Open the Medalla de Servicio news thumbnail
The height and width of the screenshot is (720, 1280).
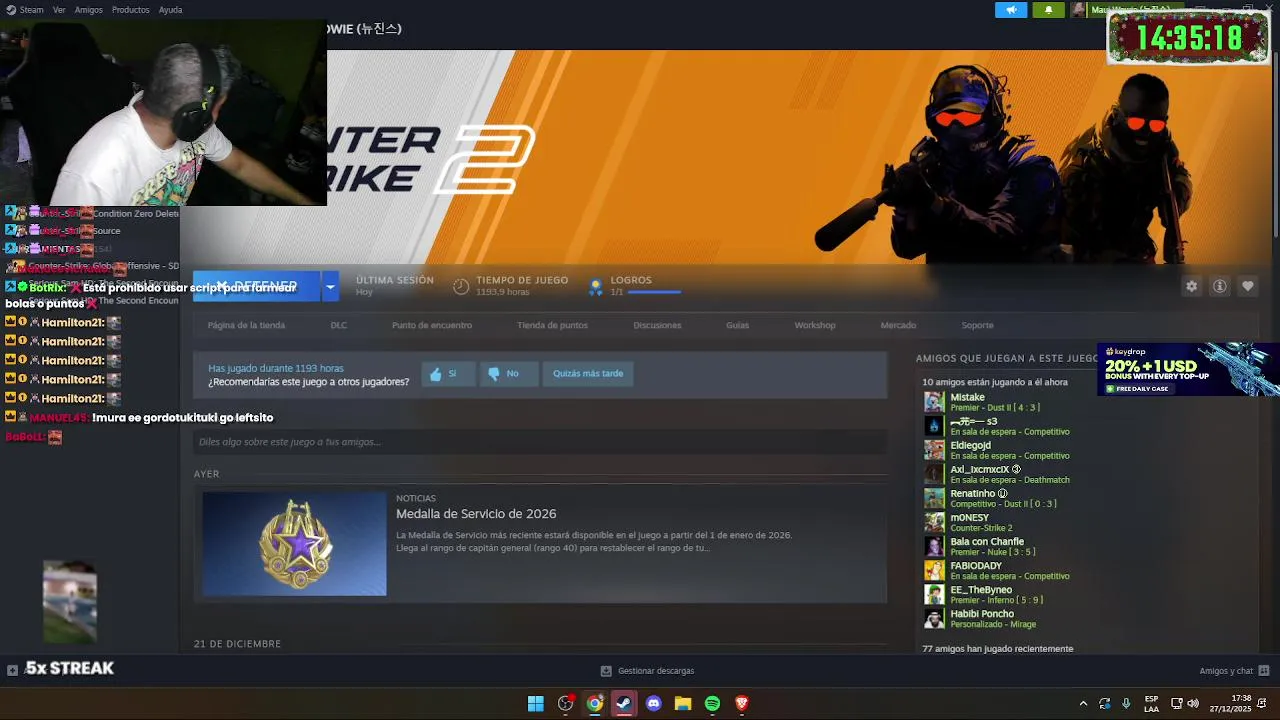(294, 543)
